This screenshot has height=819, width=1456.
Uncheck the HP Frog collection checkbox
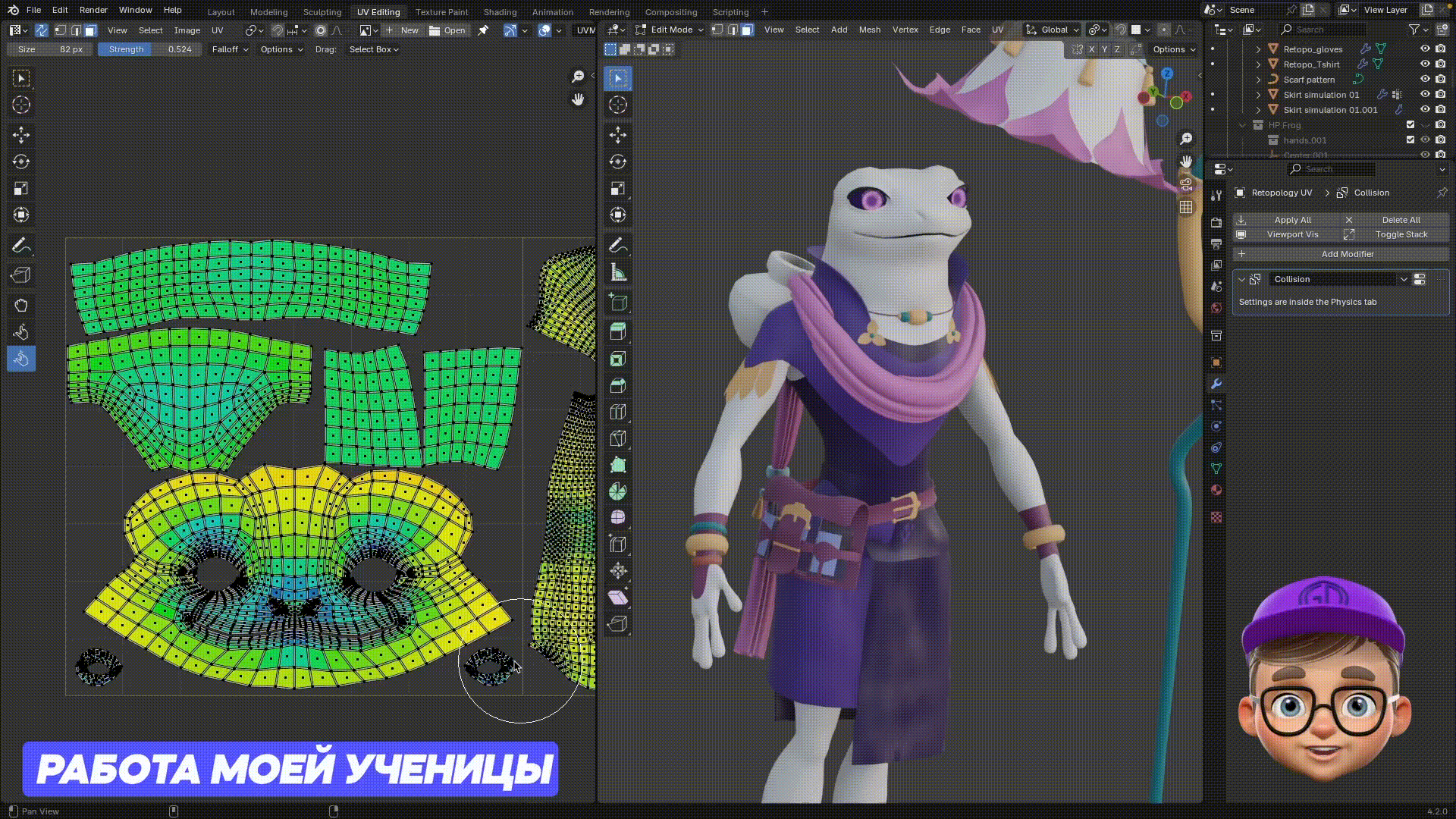coord(1410,124)
